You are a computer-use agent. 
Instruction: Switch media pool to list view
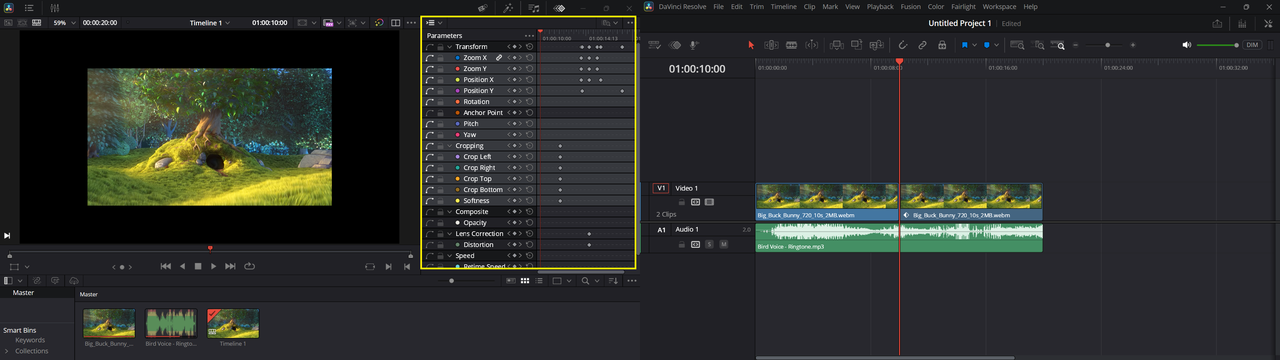click(539, 281)
